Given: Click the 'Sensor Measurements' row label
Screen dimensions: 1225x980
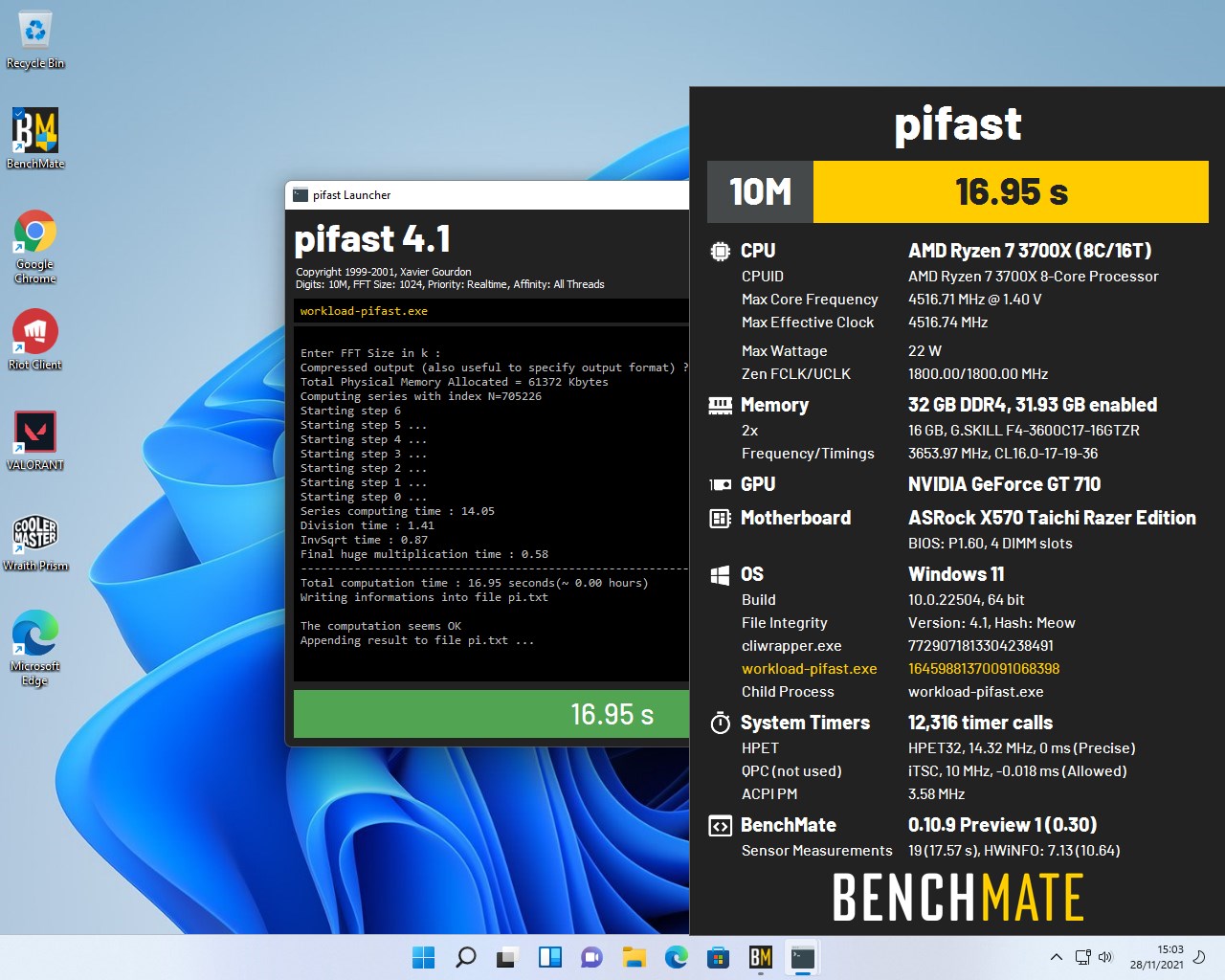Looking at the screenshot, I should (x=816, y=851).
